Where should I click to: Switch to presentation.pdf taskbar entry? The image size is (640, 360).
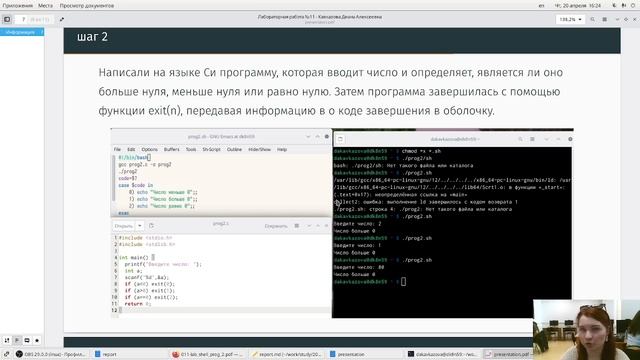pyautogui.click(x=507, y=354)
